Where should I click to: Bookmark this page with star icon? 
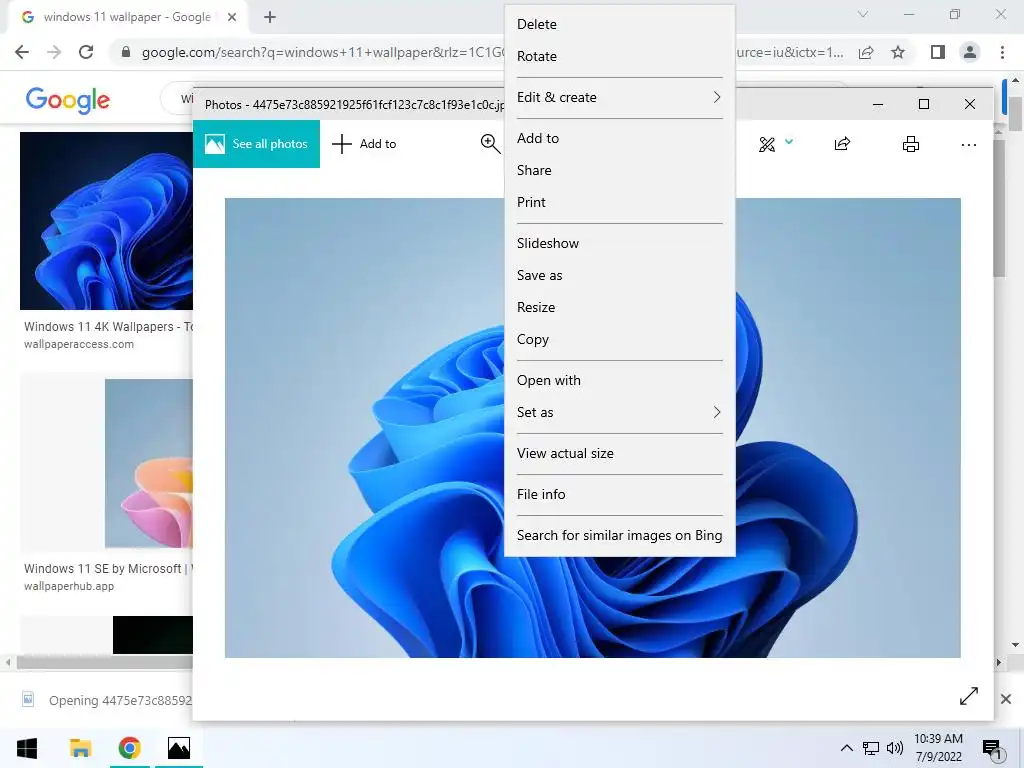[x=898, y=52]
